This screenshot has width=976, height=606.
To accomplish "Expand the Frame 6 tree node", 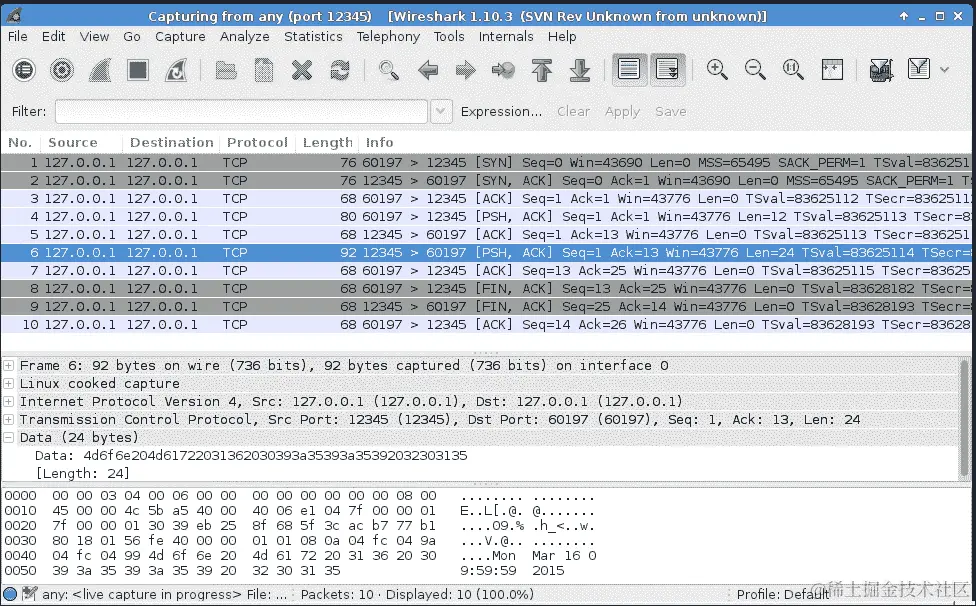I will pos(9,365).
